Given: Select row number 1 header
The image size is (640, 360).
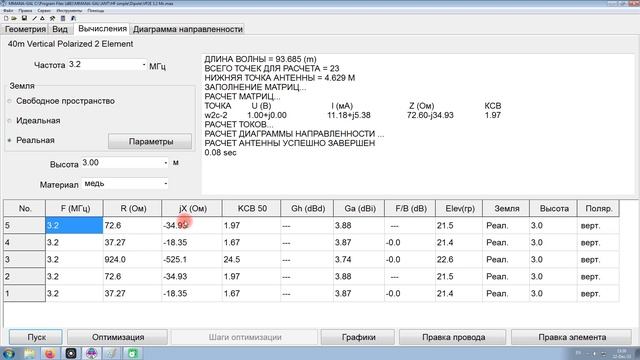Looking at the screenshot, I should pos(24,293).
